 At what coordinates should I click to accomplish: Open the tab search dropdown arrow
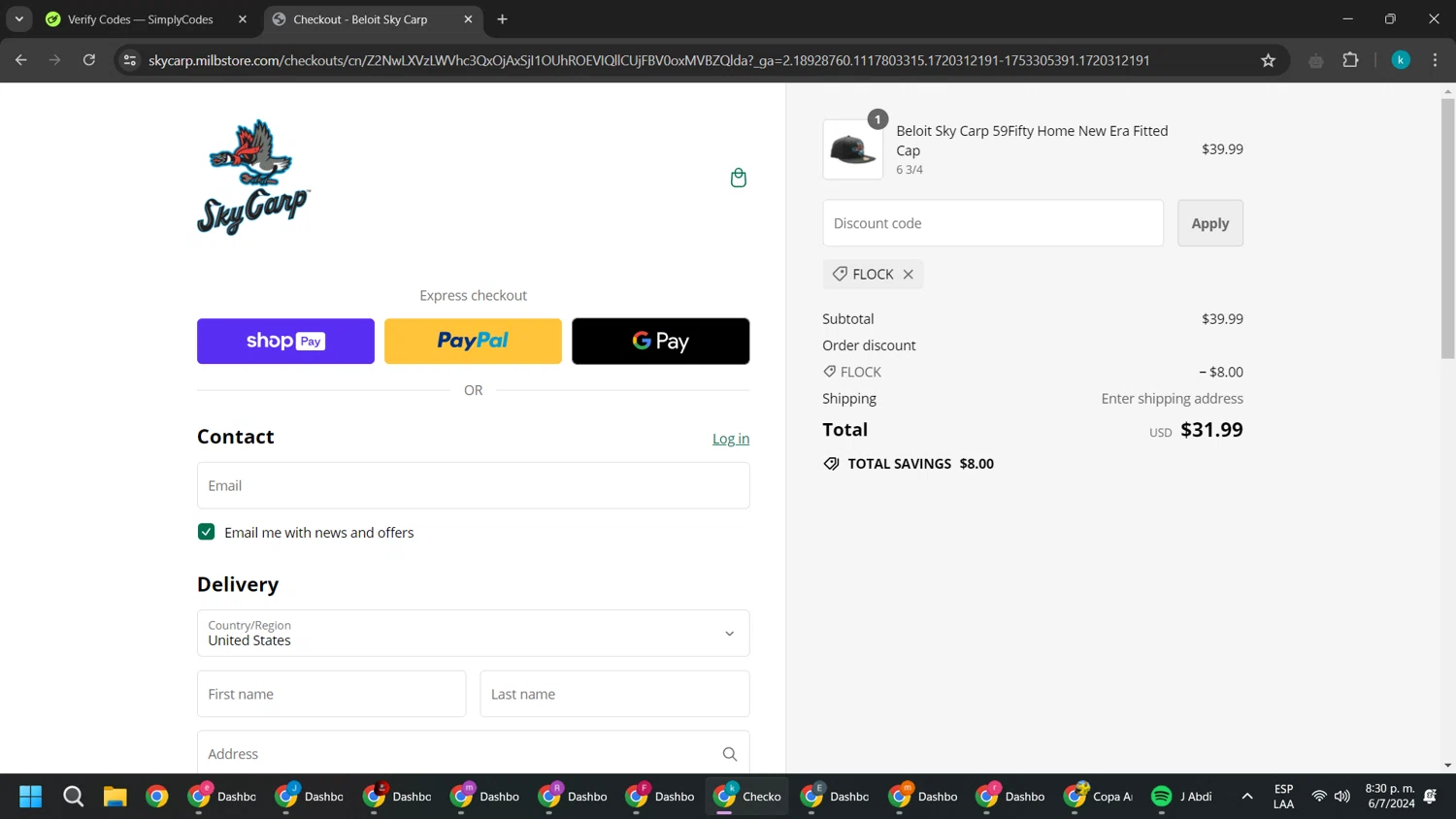pyautogui.click(x=19, y=19)
